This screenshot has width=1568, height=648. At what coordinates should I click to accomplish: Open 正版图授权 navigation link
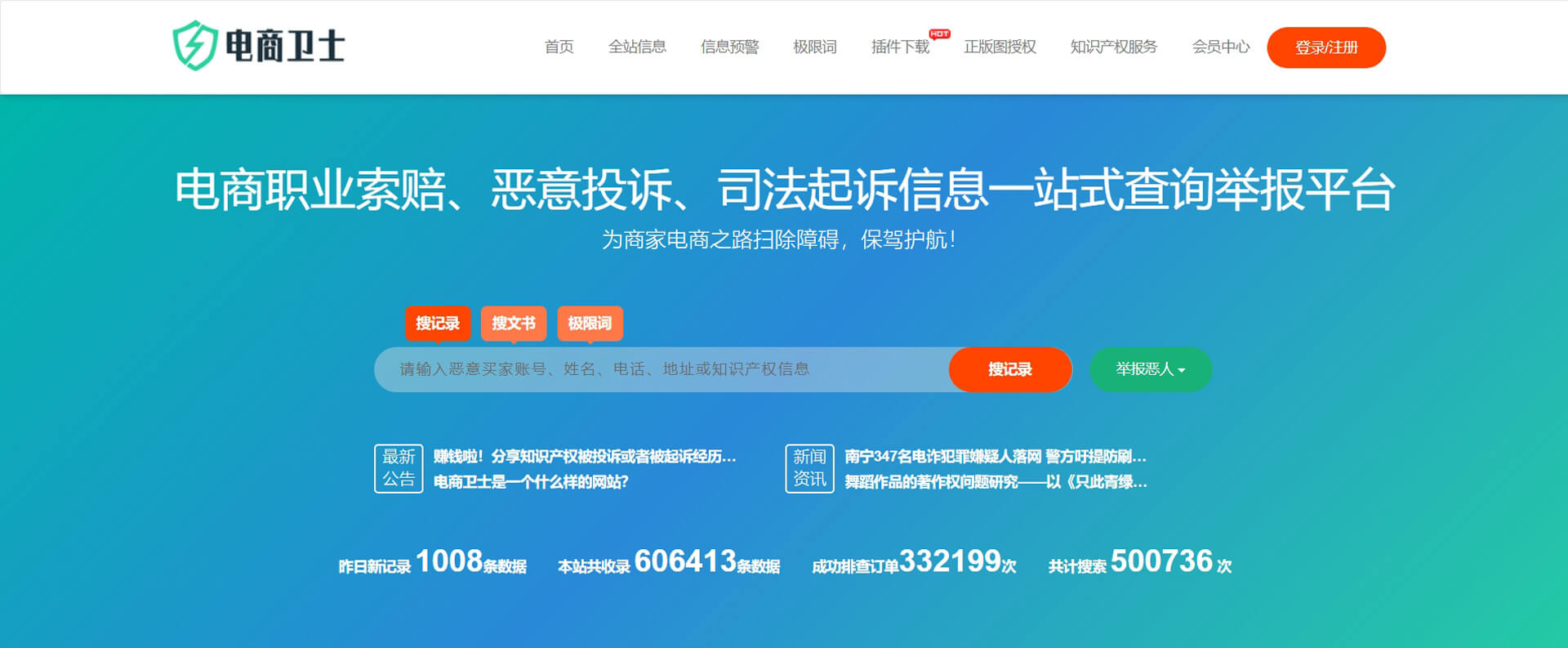[1000, 47]
